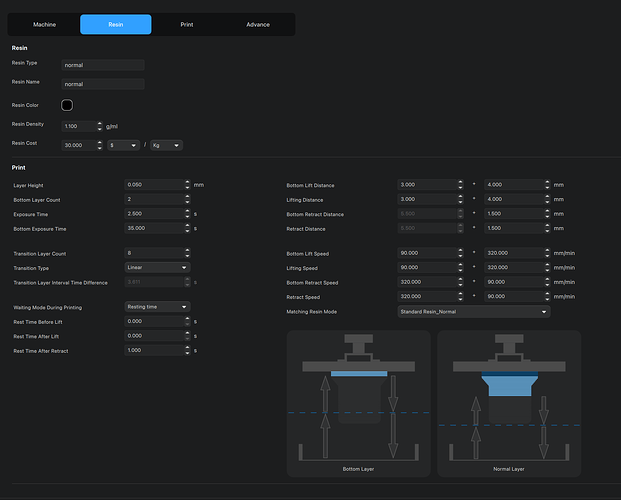Adjust Bottom Lift Speed 90.000 stepper
621x500 pixels.
coord(460,253)
